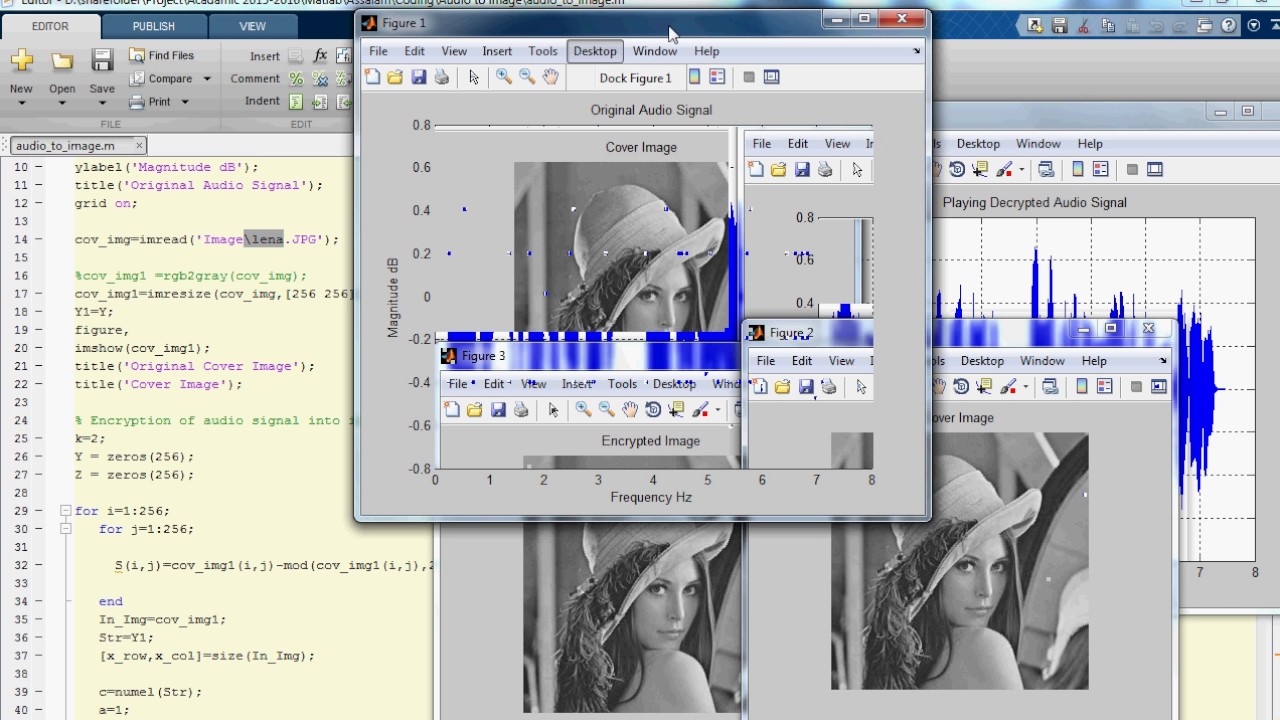
Task: Show plot tools icon in Figure 1 toolbar
Action: 771,77
